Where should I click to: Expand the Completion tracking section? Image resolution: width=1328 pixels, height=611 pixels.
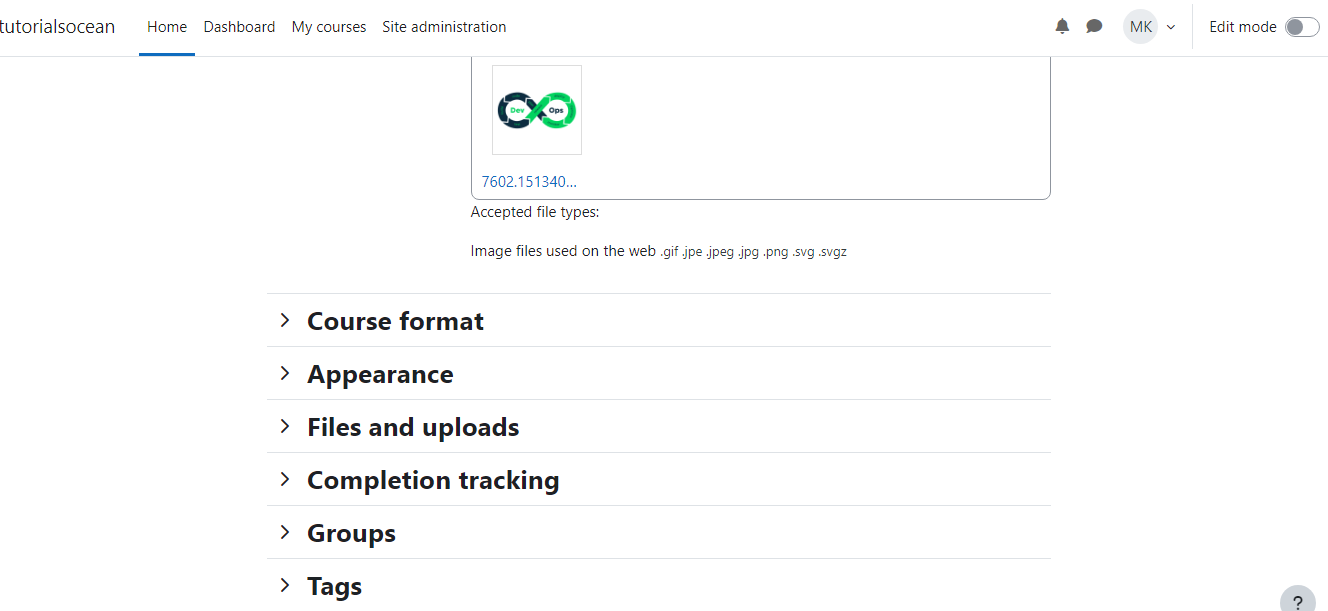pyautogui.click(x=433, y=480)
